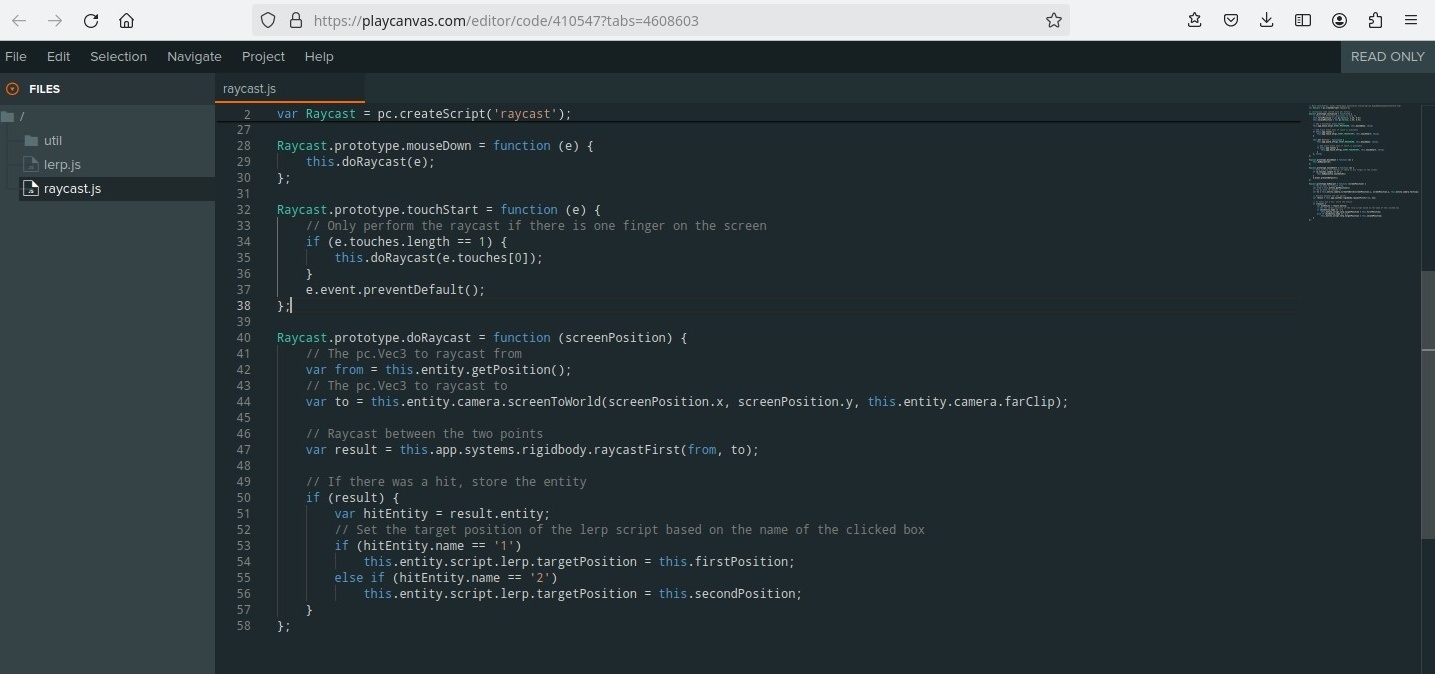1435x674 pixels.
Task: Click line number 28 in gutter
Action: [244, 145]
